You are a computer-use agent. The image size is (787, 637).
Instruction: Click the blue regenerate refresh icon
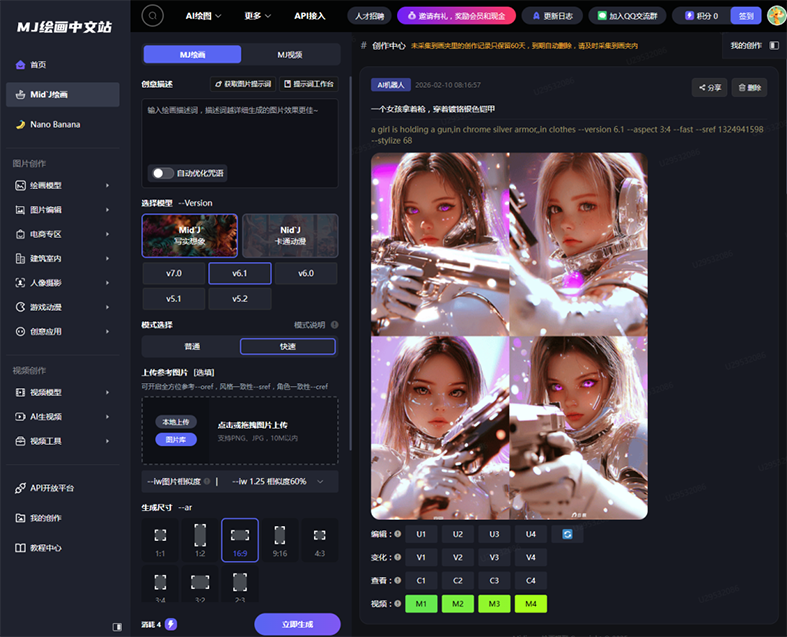tap(567, 534)
